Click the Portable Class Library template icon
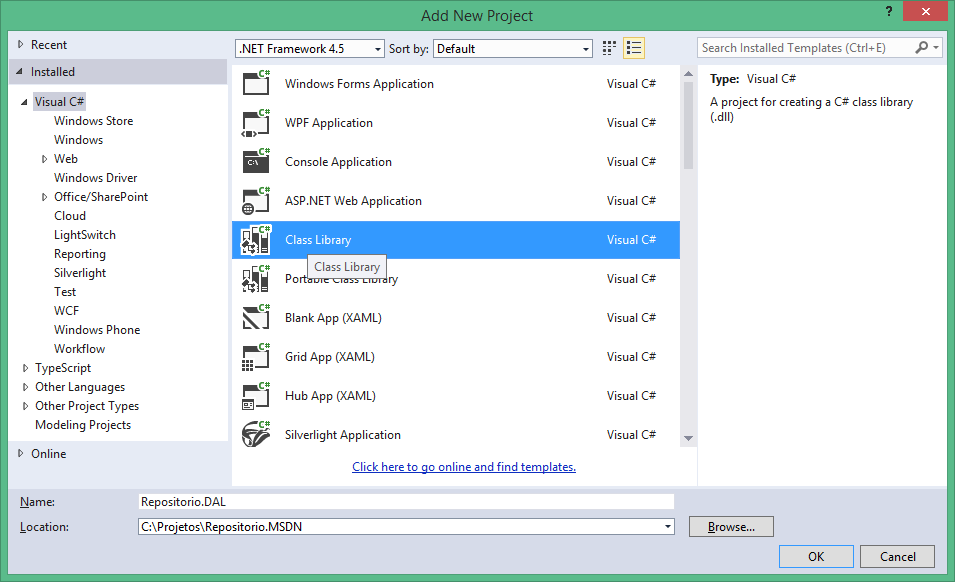This screenshot has height=582, width=955. [256, 279]
